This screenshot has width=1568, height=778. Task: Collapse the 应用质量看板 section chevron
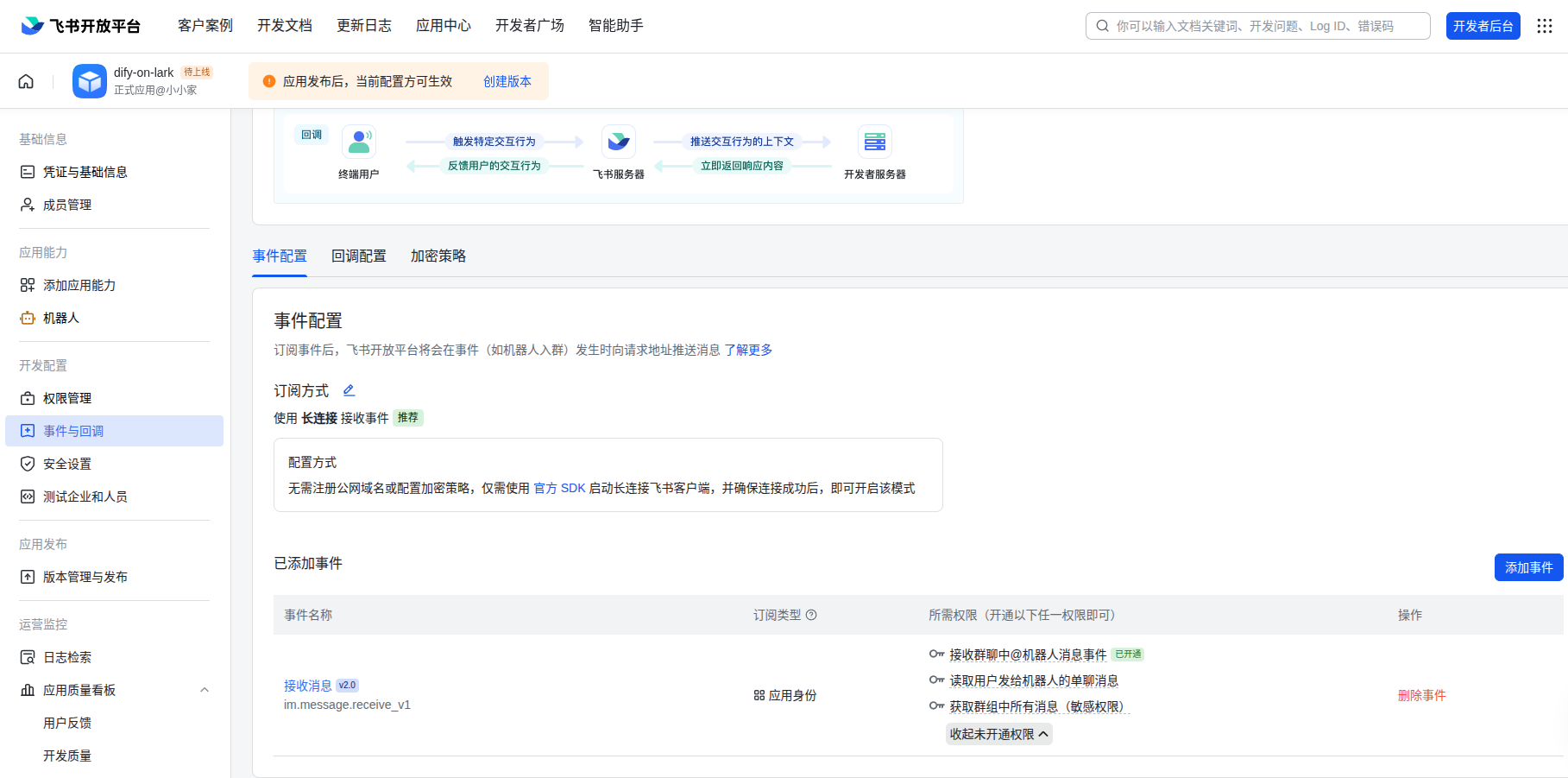click(205, 690)
